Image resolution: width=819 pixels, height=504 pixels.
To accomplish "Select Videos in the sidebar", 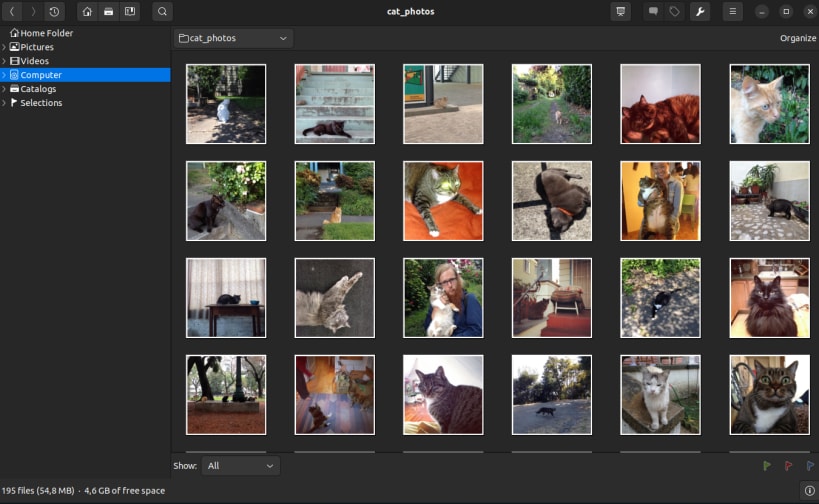I will coord(85,61).
